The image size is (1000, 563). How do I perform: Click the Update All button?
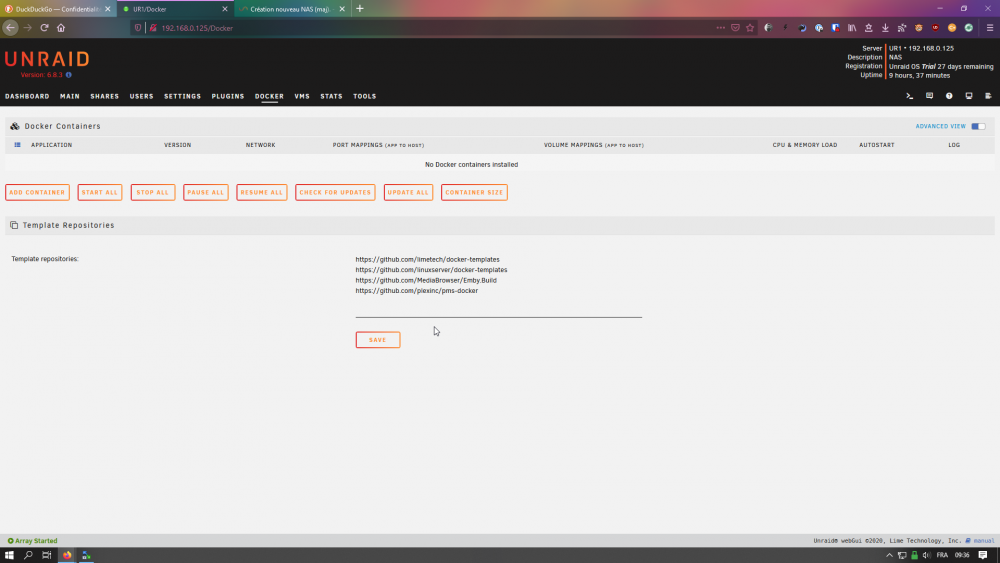click(x=408, y=192)
